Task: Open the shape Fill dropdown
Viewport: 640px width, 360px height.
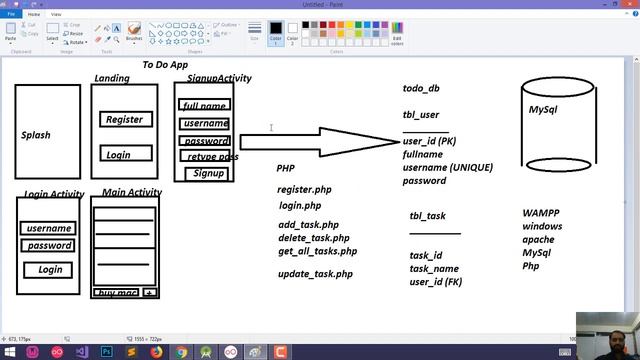Action: (221, 33)
